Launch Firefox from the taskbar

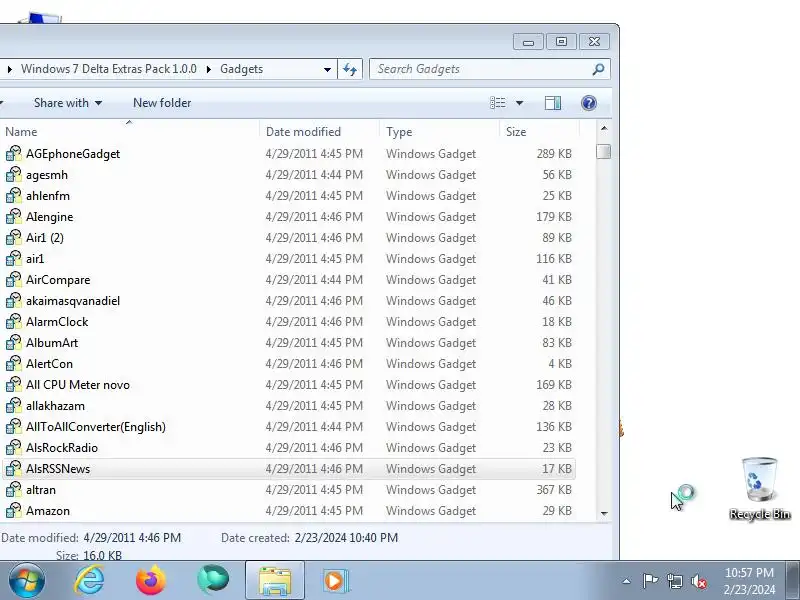(x=151, y=581)
